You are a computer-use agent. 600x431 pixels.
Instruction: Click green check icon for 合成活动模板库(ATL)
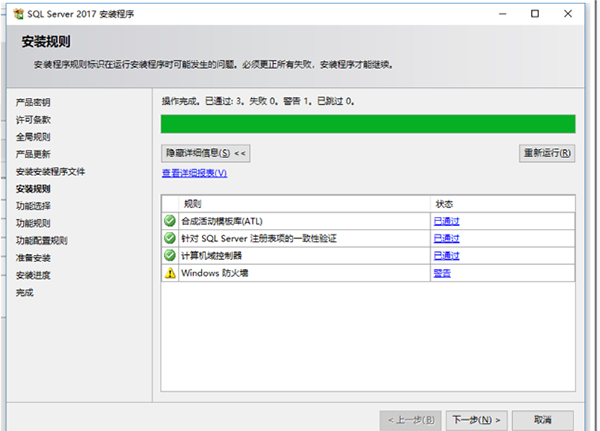point(170,221)
